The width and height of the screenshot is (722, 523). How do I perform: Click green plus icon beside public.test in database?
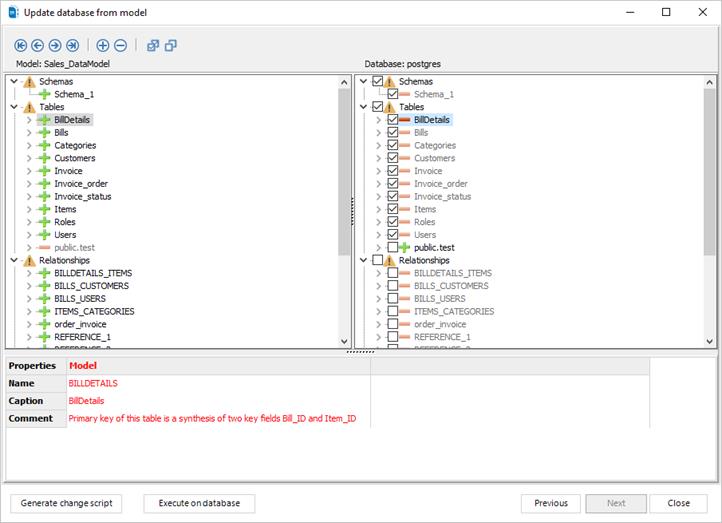pyautogui.click(x=404, y=248)
